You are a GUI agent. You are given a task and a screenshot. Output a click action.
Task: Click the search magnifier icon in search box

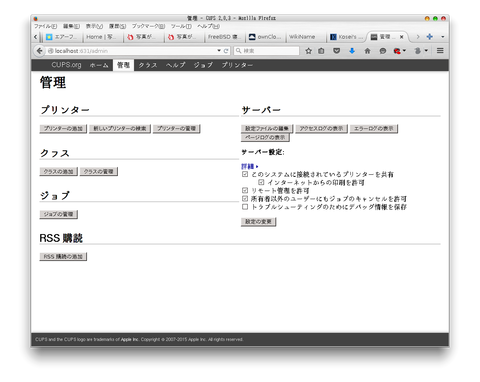click(239, 51)
